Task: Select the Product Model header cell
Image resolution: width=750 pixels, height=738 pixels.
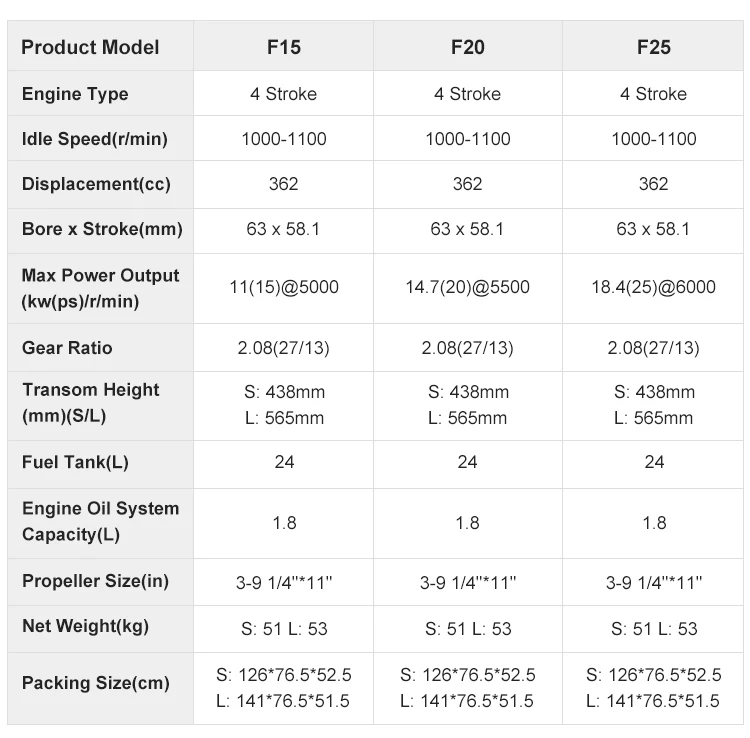Action: click(90, 47)
